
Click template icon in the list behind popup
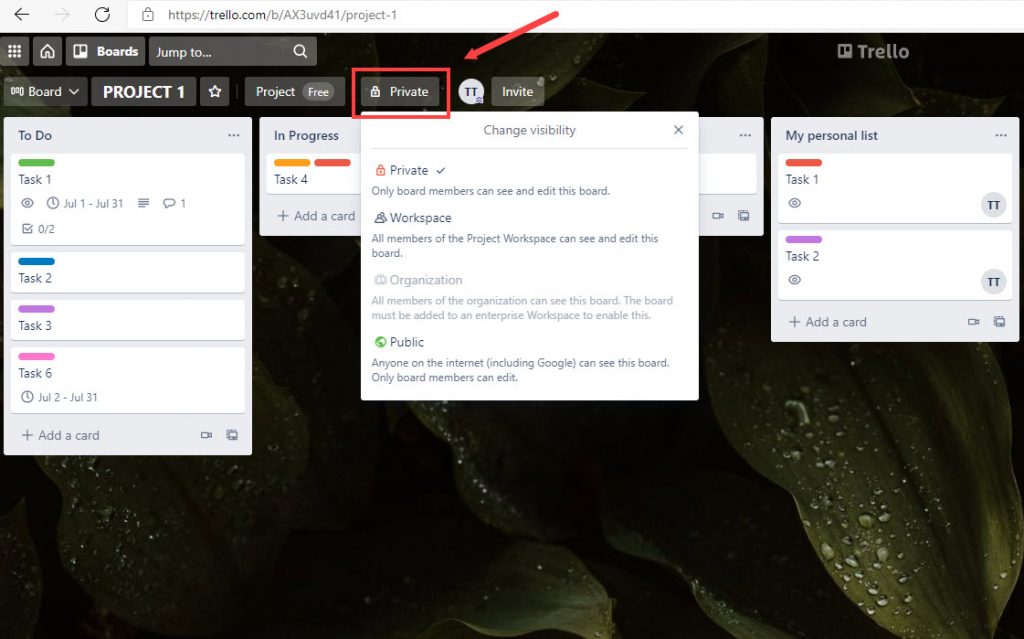tap(743, 216)
